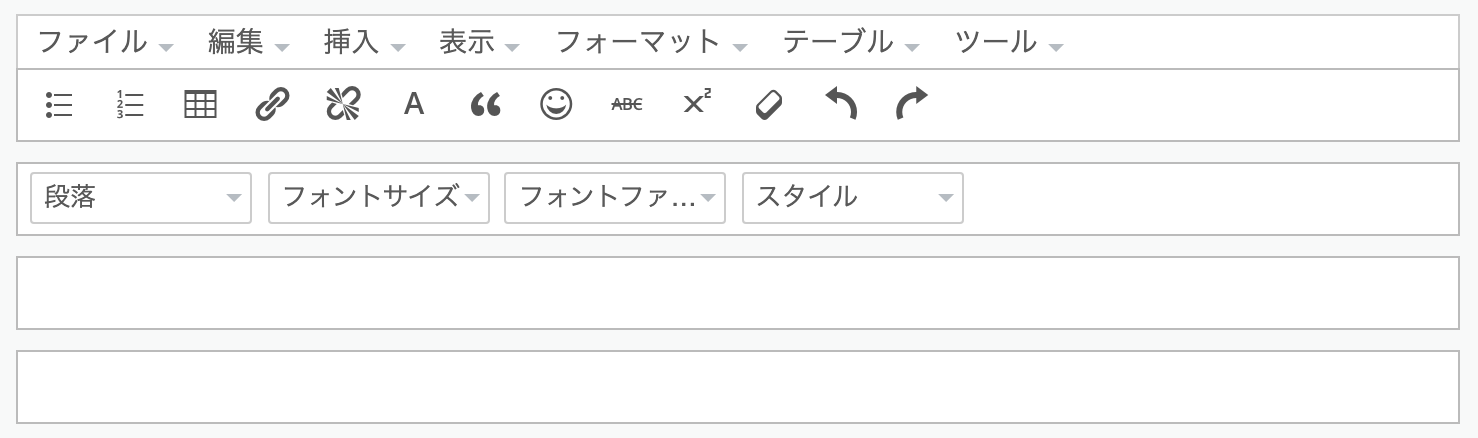Undo the last action with arrow

tap(840, 104)
